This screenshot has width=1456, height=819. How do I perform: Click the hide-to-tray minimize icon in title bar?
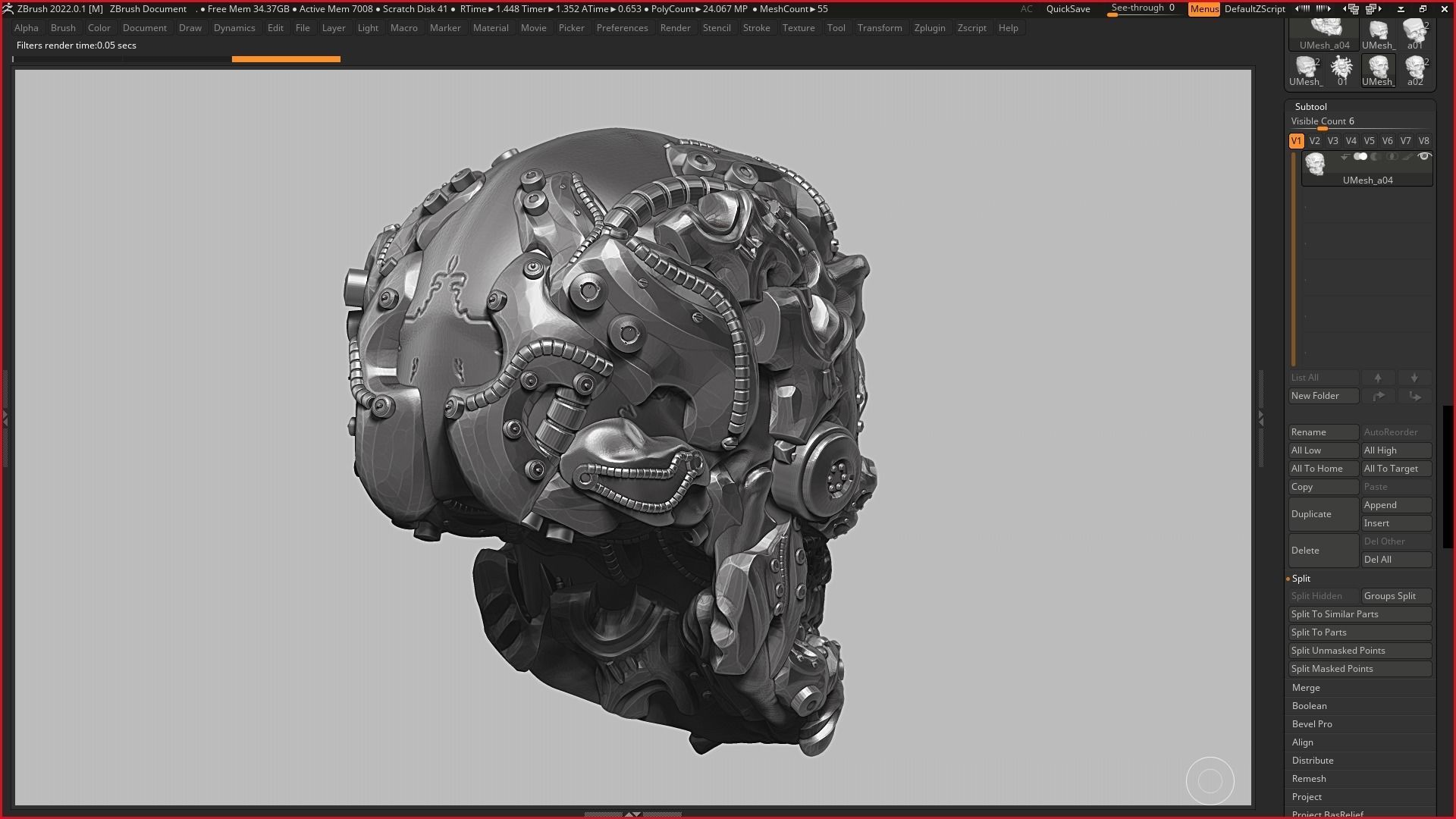(1401, 9)
